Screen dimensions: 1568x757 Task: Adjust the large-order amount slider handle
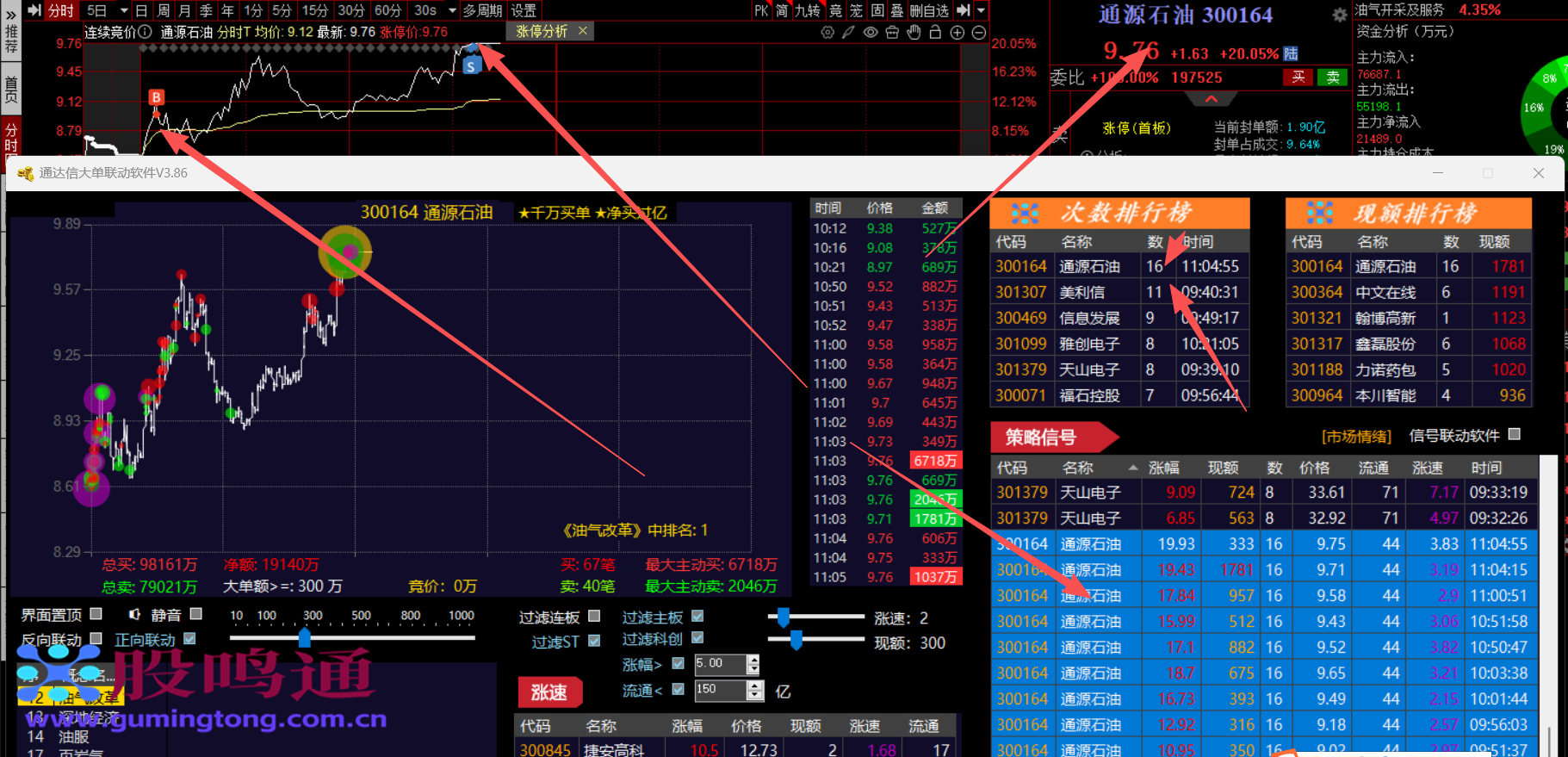pyautogui.click(x=305, y=637)
